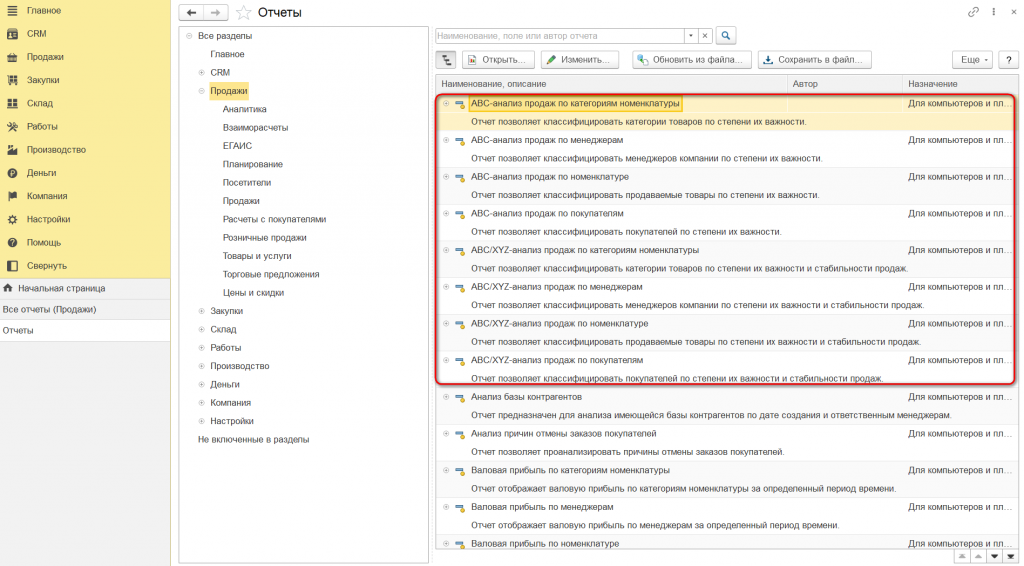Viewport: 1024px width, 566px height.
Task: Click the Компания flag icon in the sidebar
Action: point(12,196)
